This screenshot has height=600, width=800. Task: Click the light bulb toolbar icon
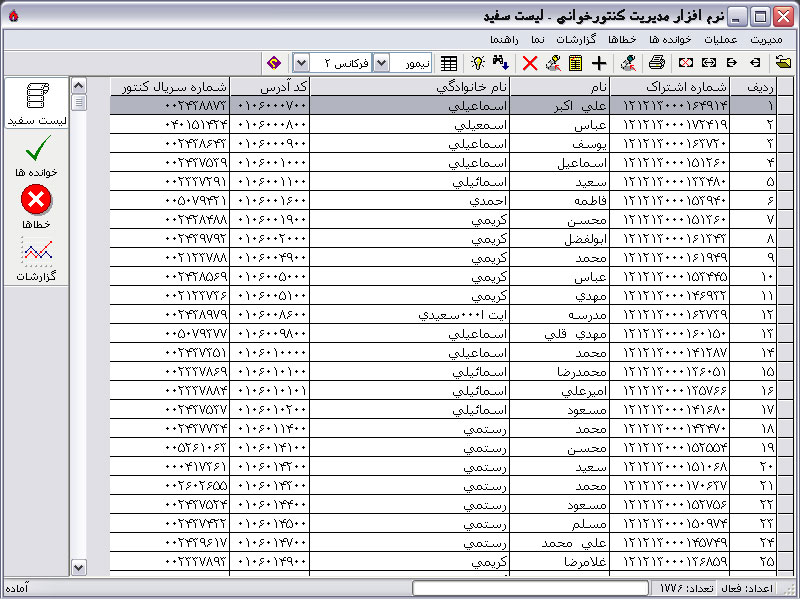pos(479,63)
